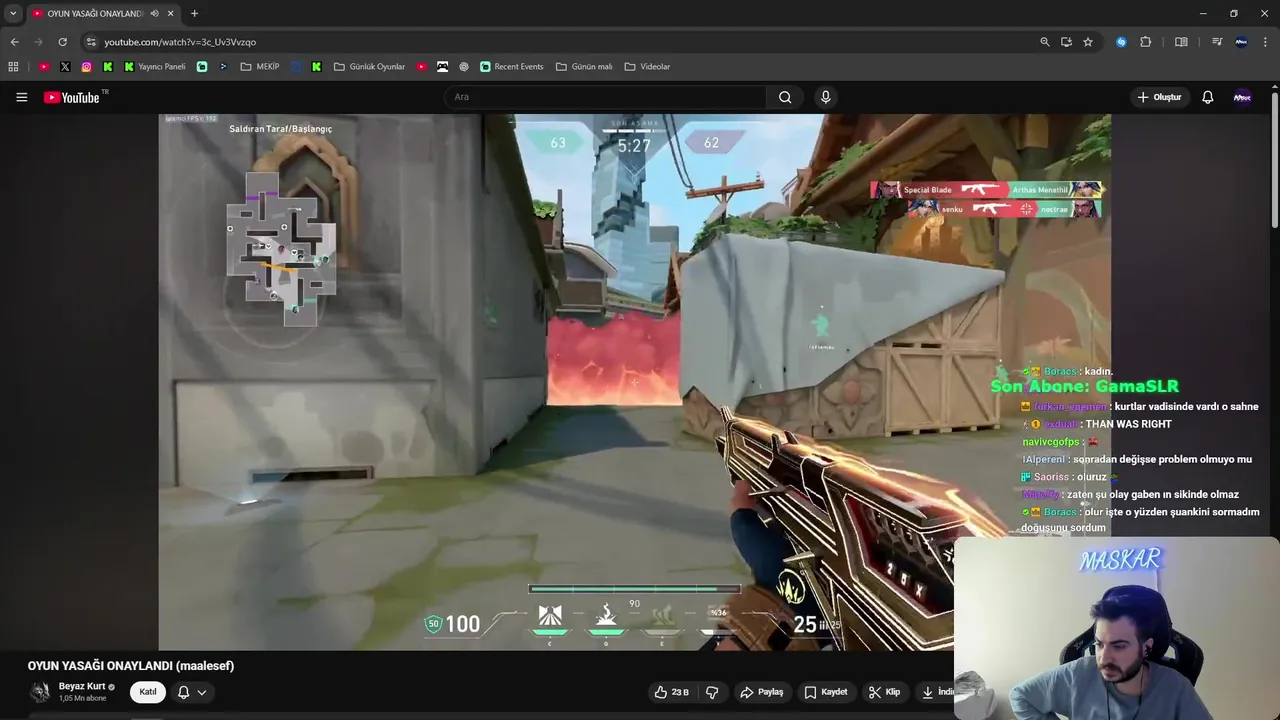1280x720 pixels.
Task: Open the Extensions puzzle menu
Action: (x=1146, y=42)
